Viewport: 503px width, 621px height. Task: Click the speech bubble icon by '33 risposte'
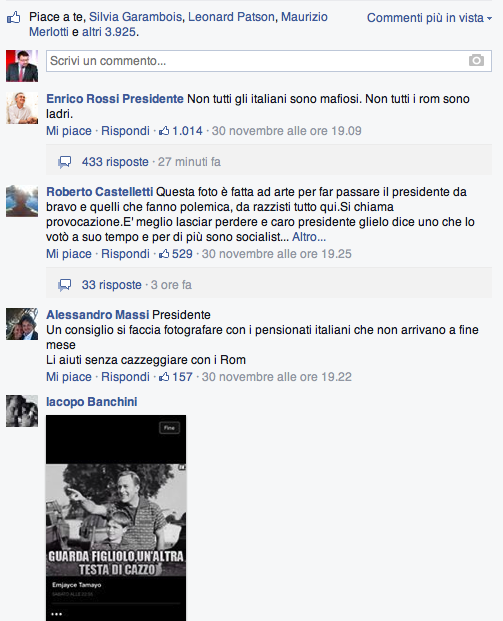coord(65,285)
